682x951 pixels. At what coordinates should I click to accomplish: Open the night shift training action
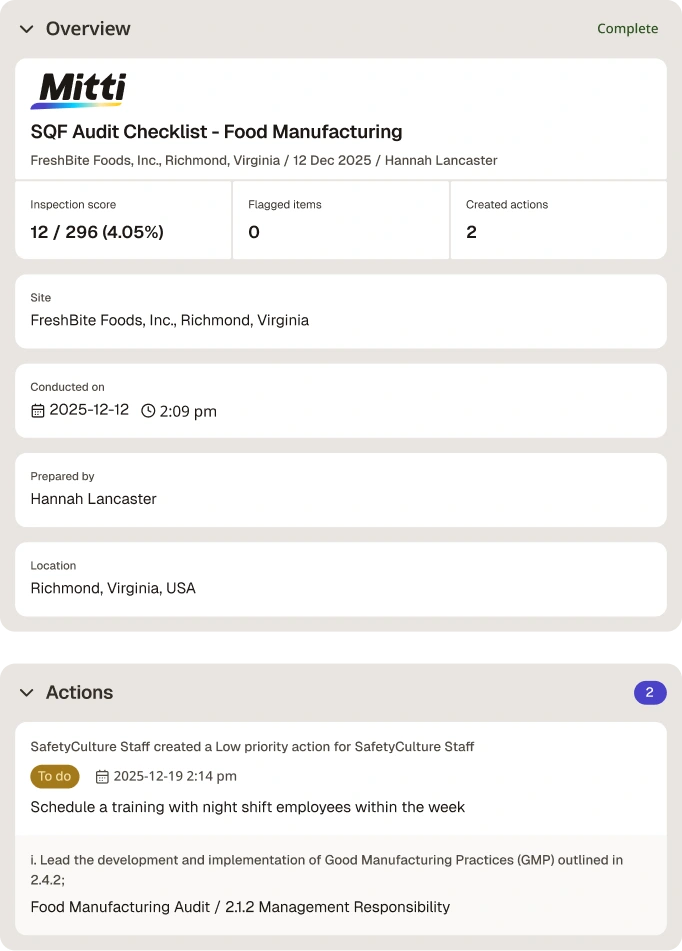pos(248,807)
